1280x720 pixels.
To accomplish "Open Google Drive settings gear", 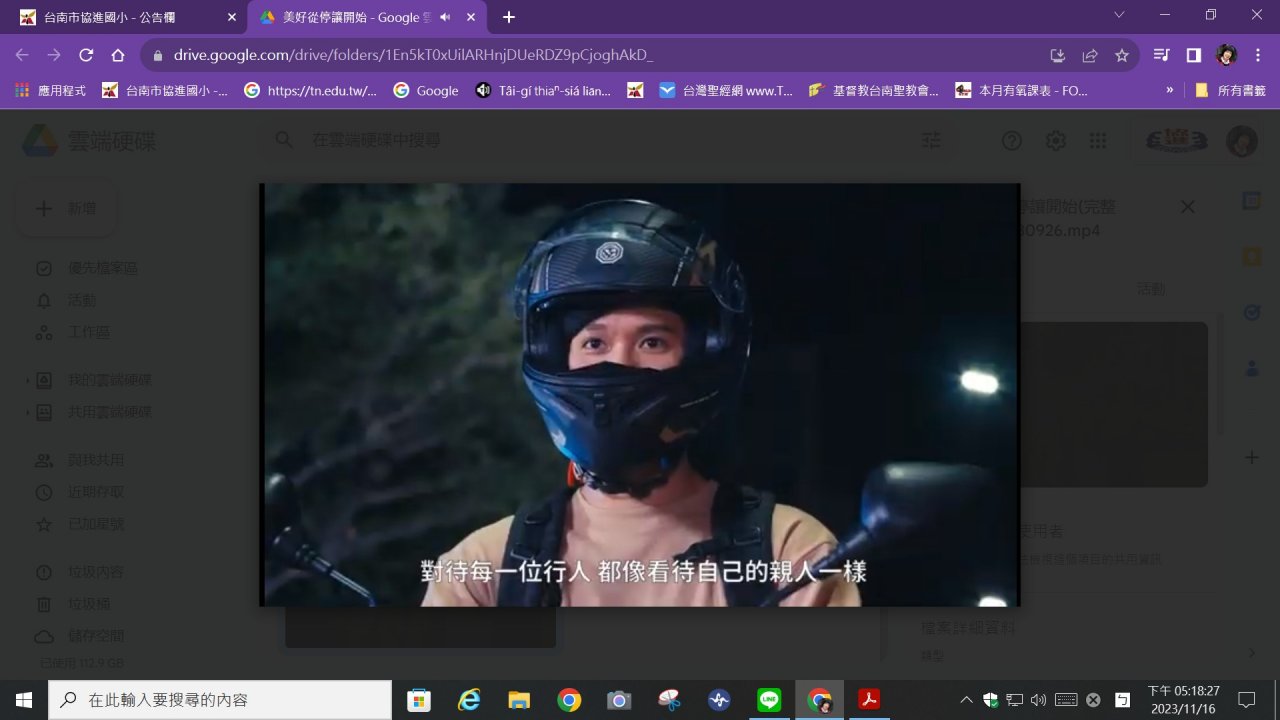I will click(1055, 141).
